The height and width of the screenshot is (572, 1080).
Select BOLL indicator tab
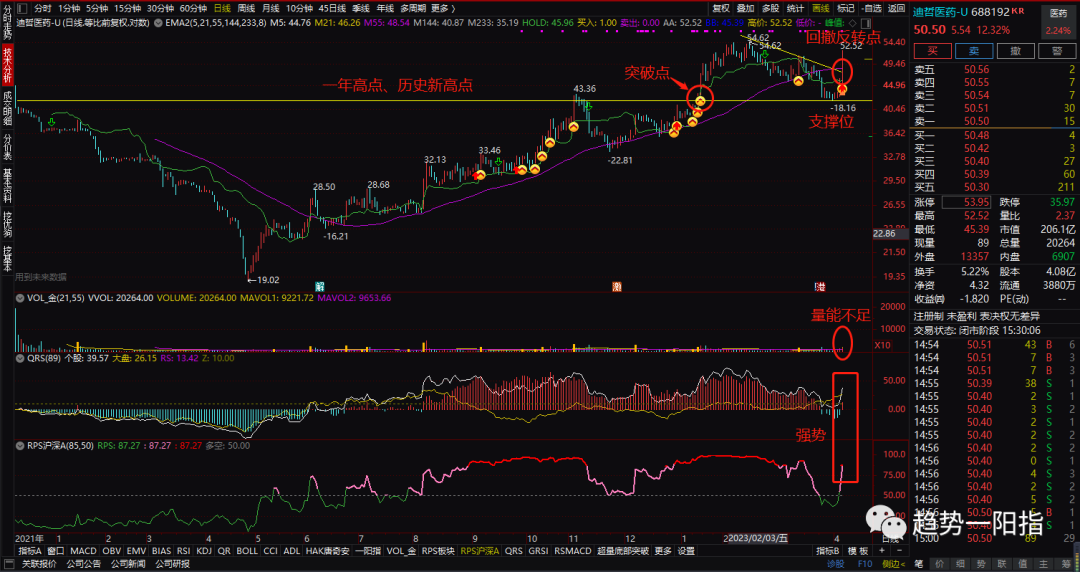pyautogui.click(x=247, y=551)
